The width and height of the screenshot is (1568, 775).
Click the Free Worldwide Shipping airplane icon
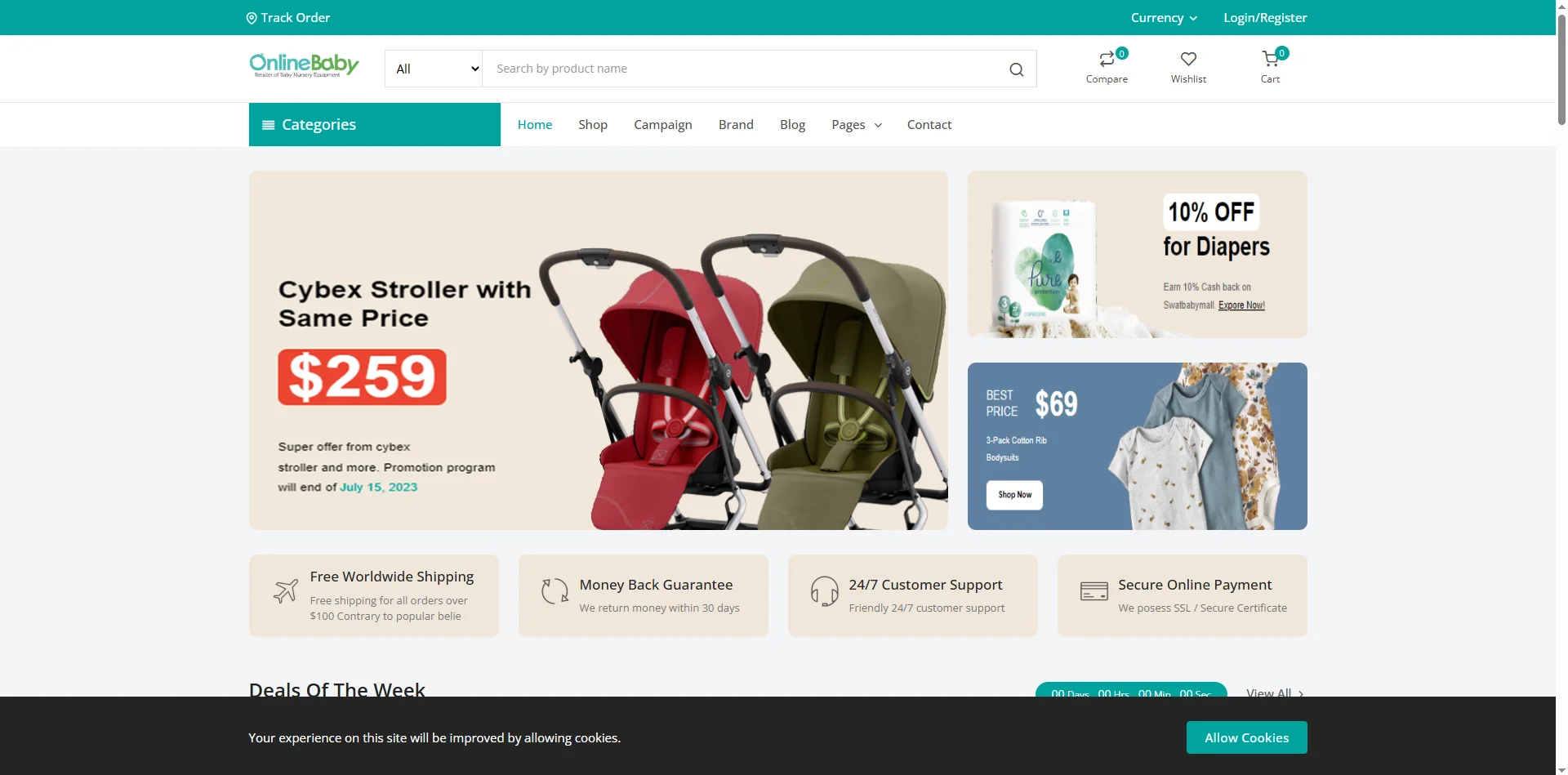[x=285, y=590]
